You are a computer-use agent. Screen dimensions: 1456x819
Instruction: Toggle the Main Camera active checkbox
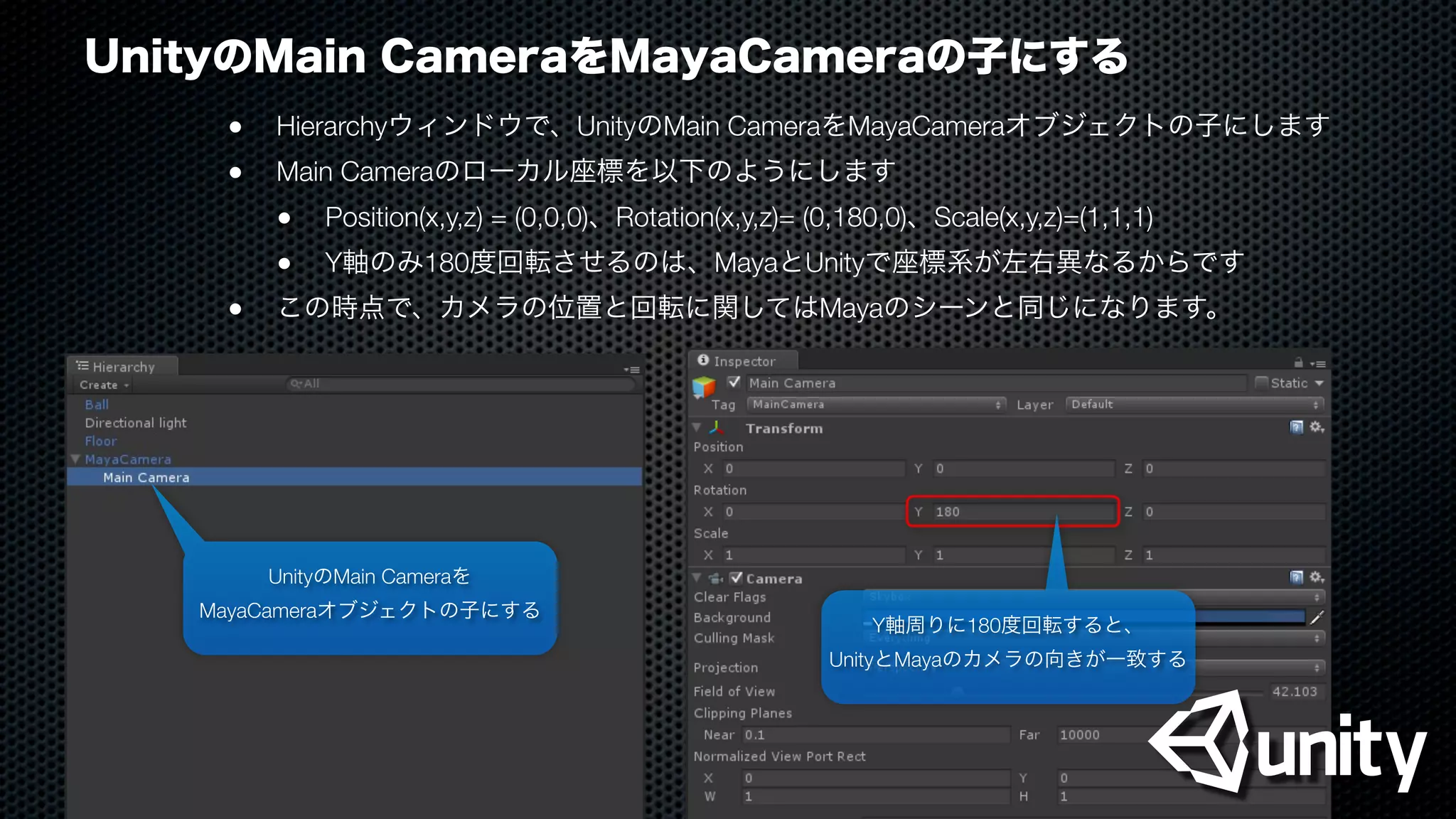734,382
